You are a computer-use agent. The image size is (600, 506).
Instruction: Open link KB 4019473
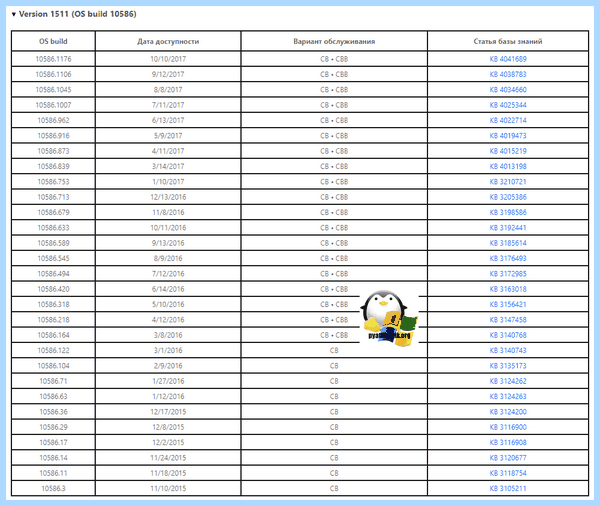tap(508, 135)
